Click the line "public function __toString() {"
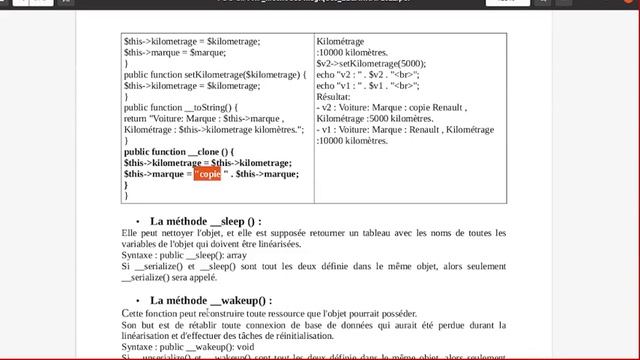The width and height of the screenshot is (640, 360). click(181, 107)
